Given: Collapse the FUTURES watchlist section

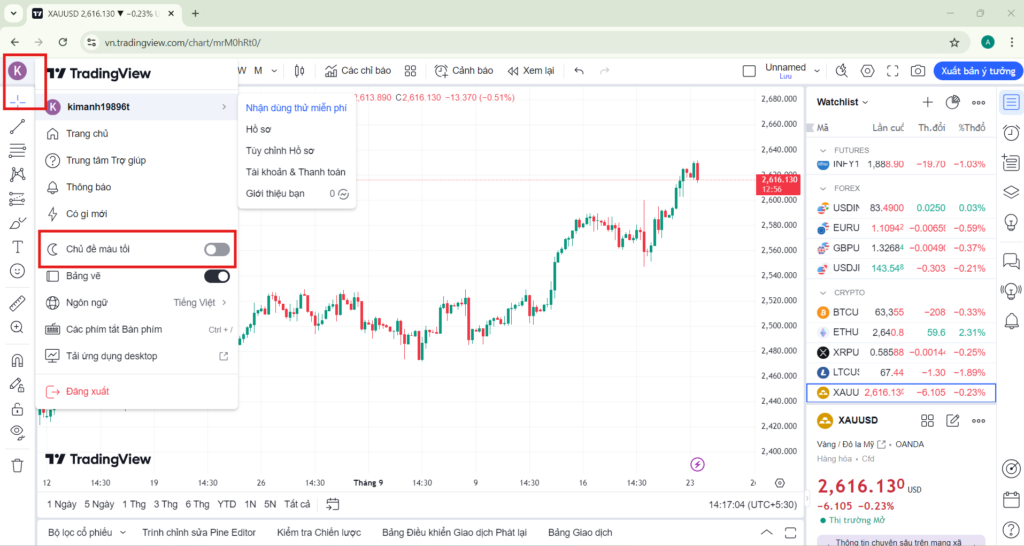Looking at the screenshot, I should tap(823, 150).
